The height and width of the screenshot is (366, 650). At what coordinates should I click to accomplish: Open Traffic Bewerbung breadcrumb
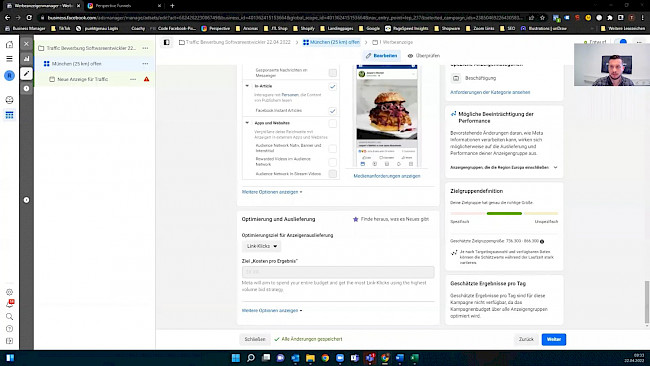click(x=235, y=42)
